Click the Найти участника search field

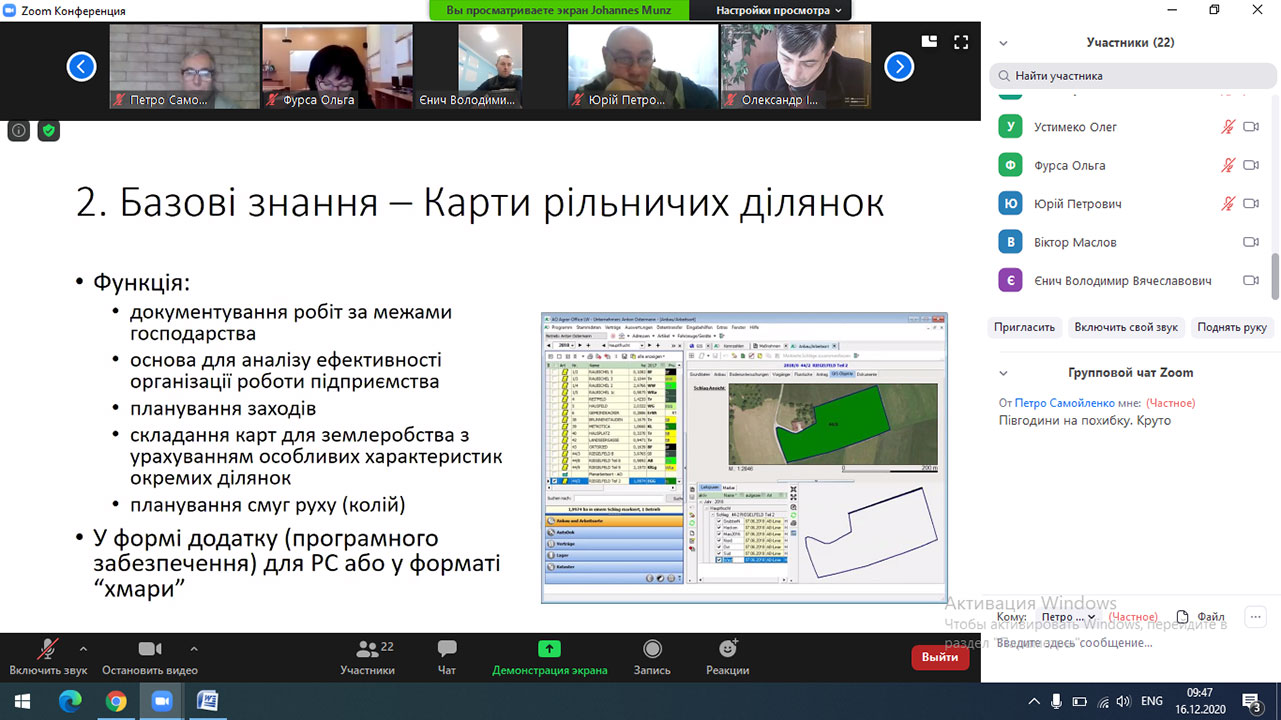pyautogui.click(x=1130, y=75)
